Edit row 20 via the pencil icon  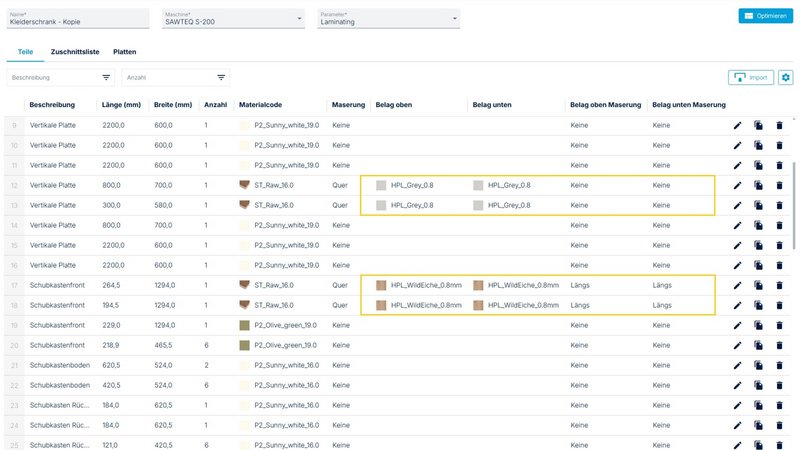(737, 345)
